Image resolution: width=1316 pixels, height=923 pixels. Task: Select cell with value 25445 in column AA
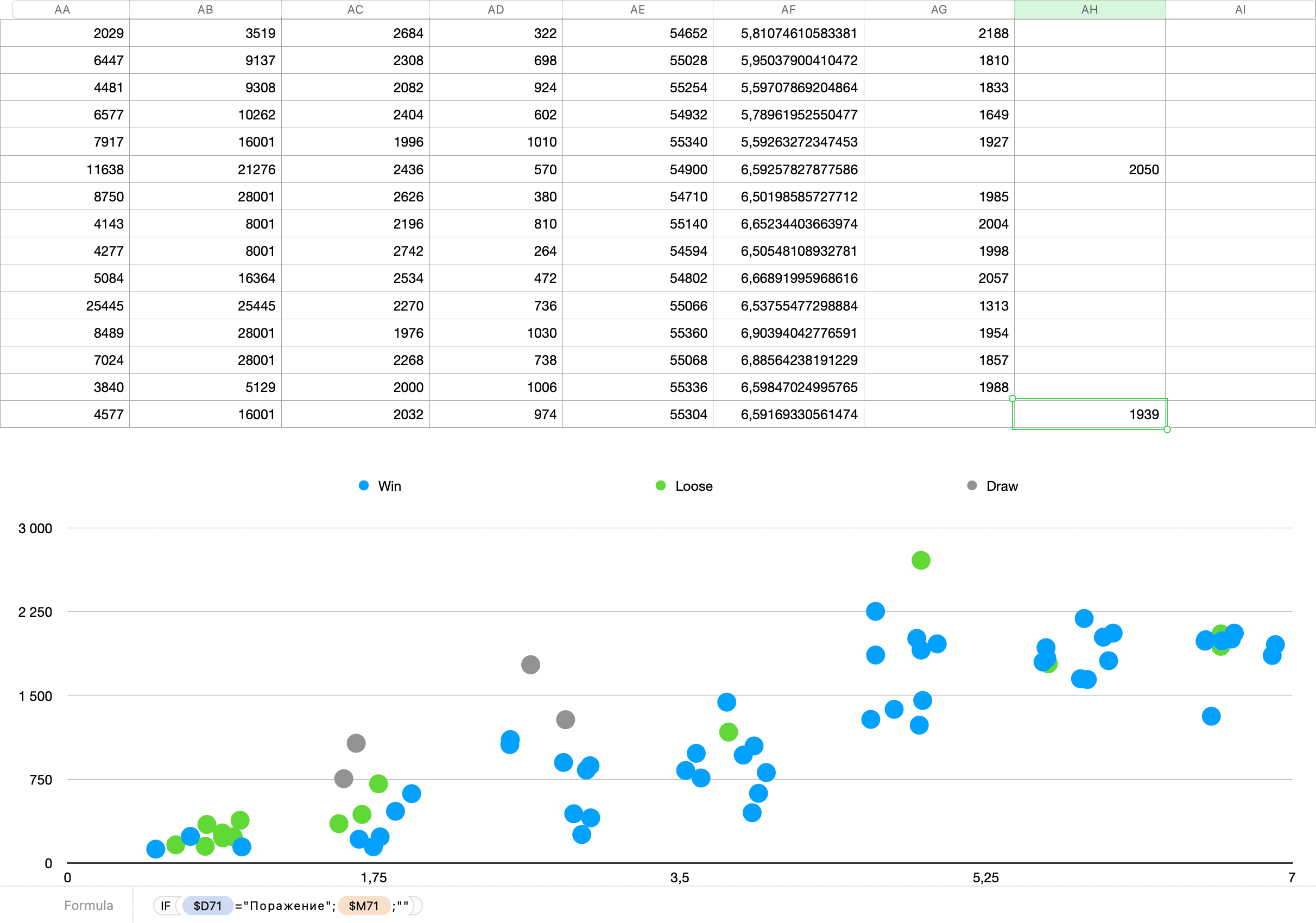65,306
